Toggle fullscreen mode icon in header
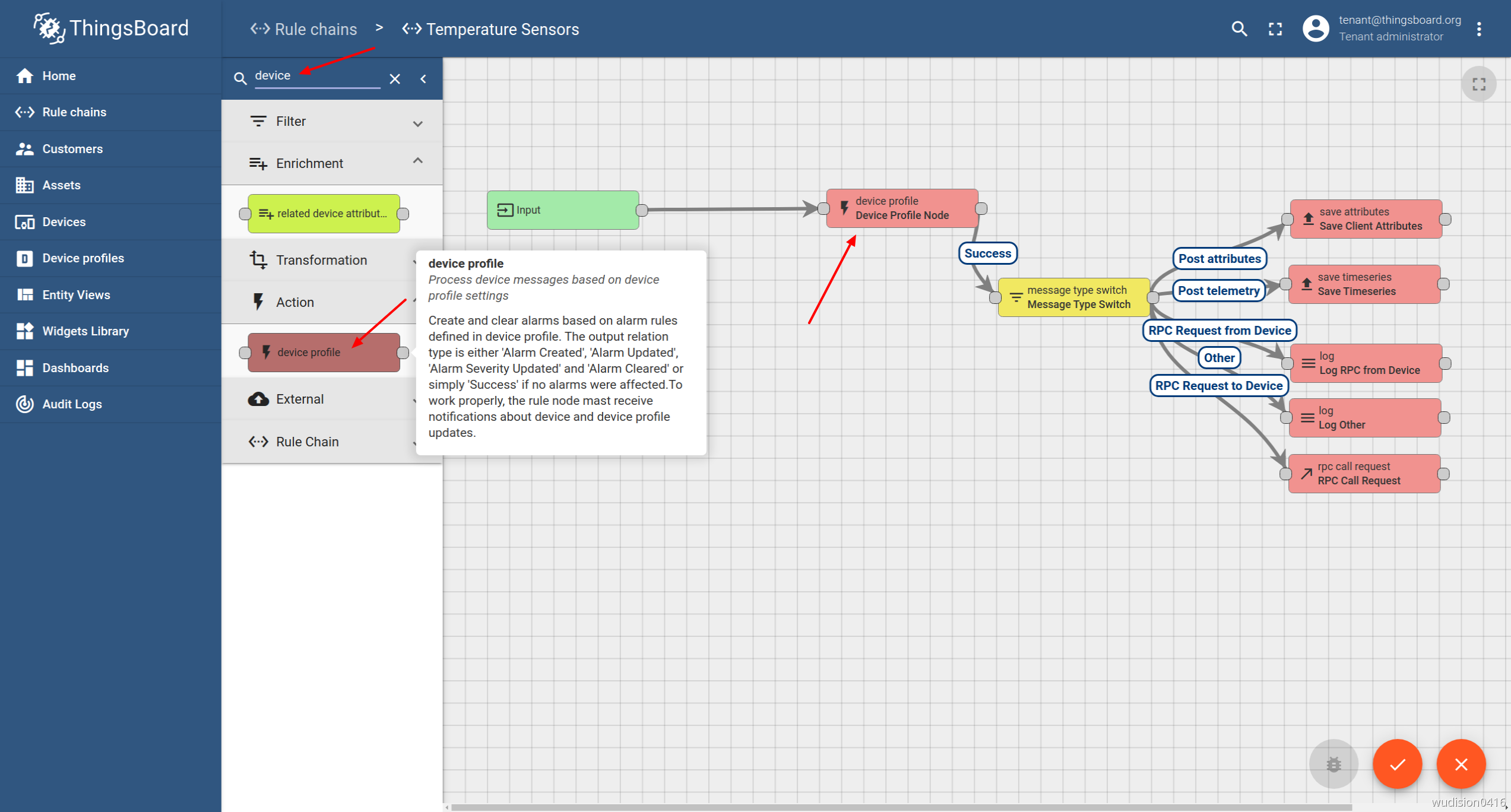The height and width of the screenshot is (812, 1511). coord(1275,28)
